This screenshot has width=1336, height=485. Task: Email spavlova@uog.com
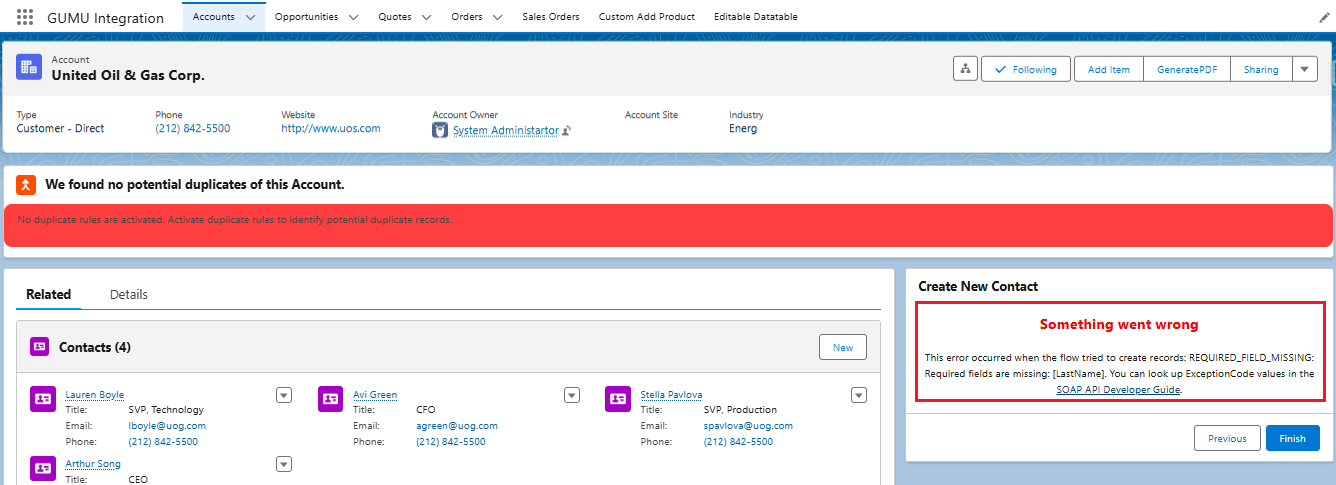click(748, 425)
